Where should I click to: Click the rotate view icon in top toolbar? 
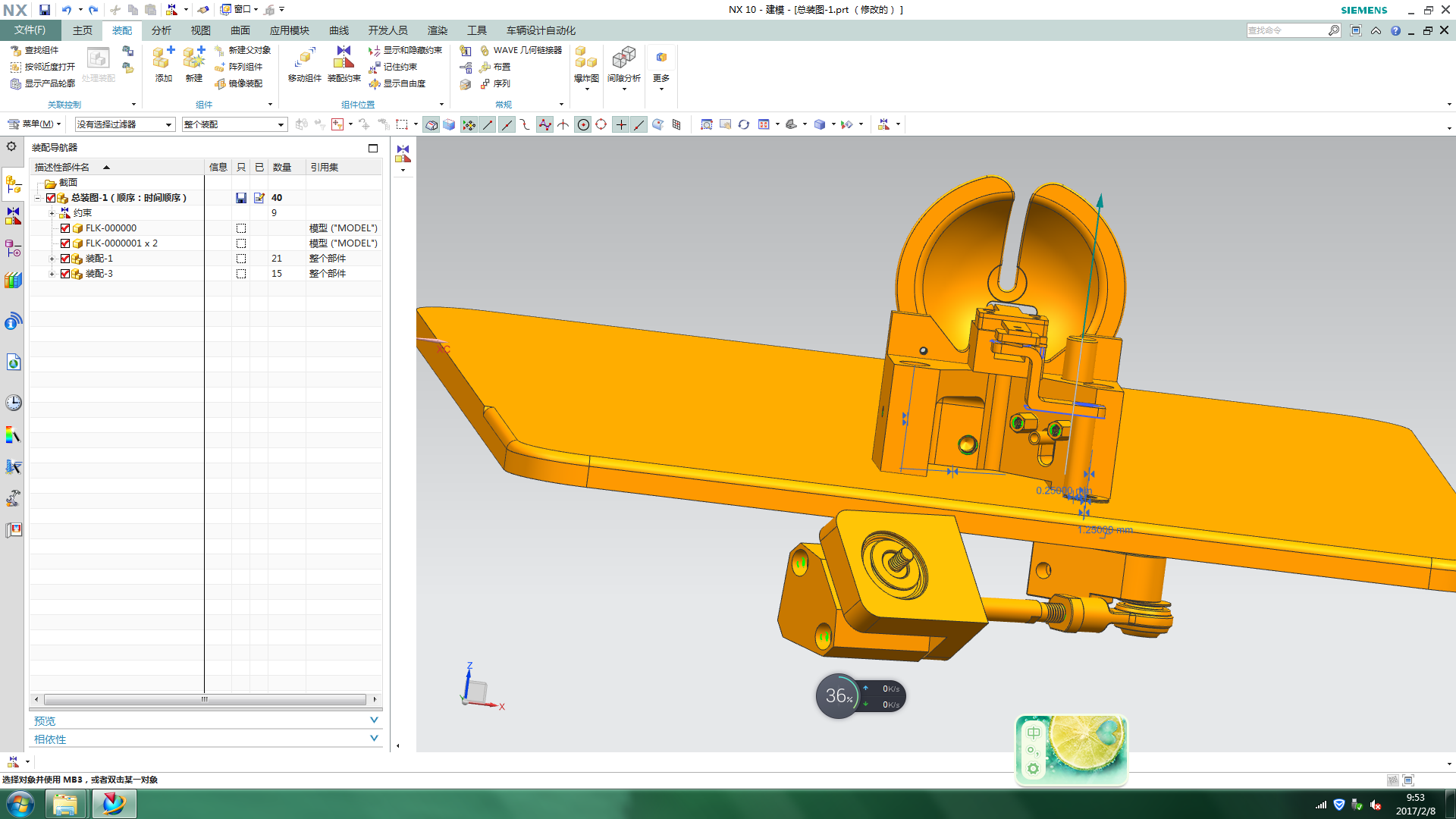(x=744, y=124)
